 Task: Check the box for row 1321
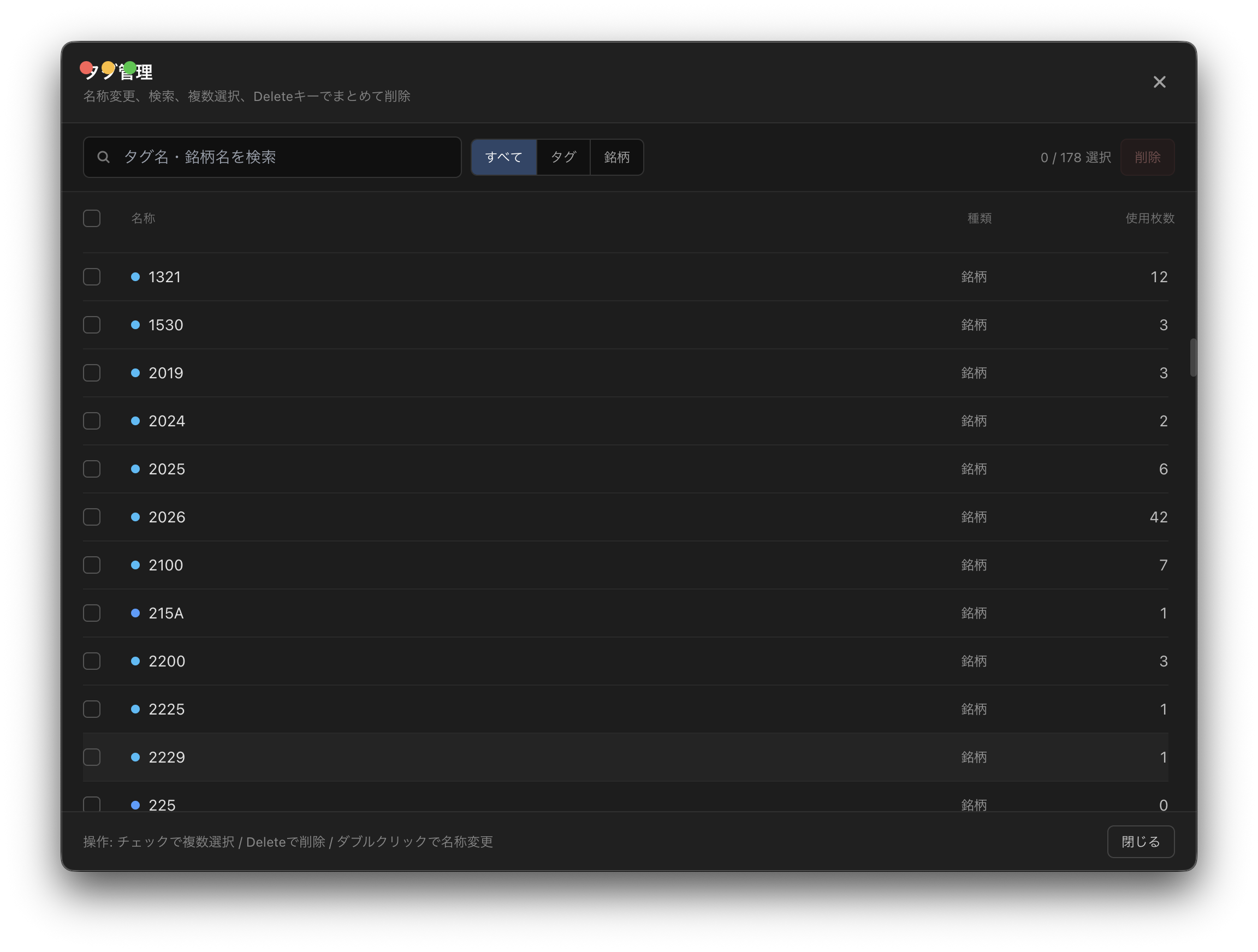pos(92,277)
